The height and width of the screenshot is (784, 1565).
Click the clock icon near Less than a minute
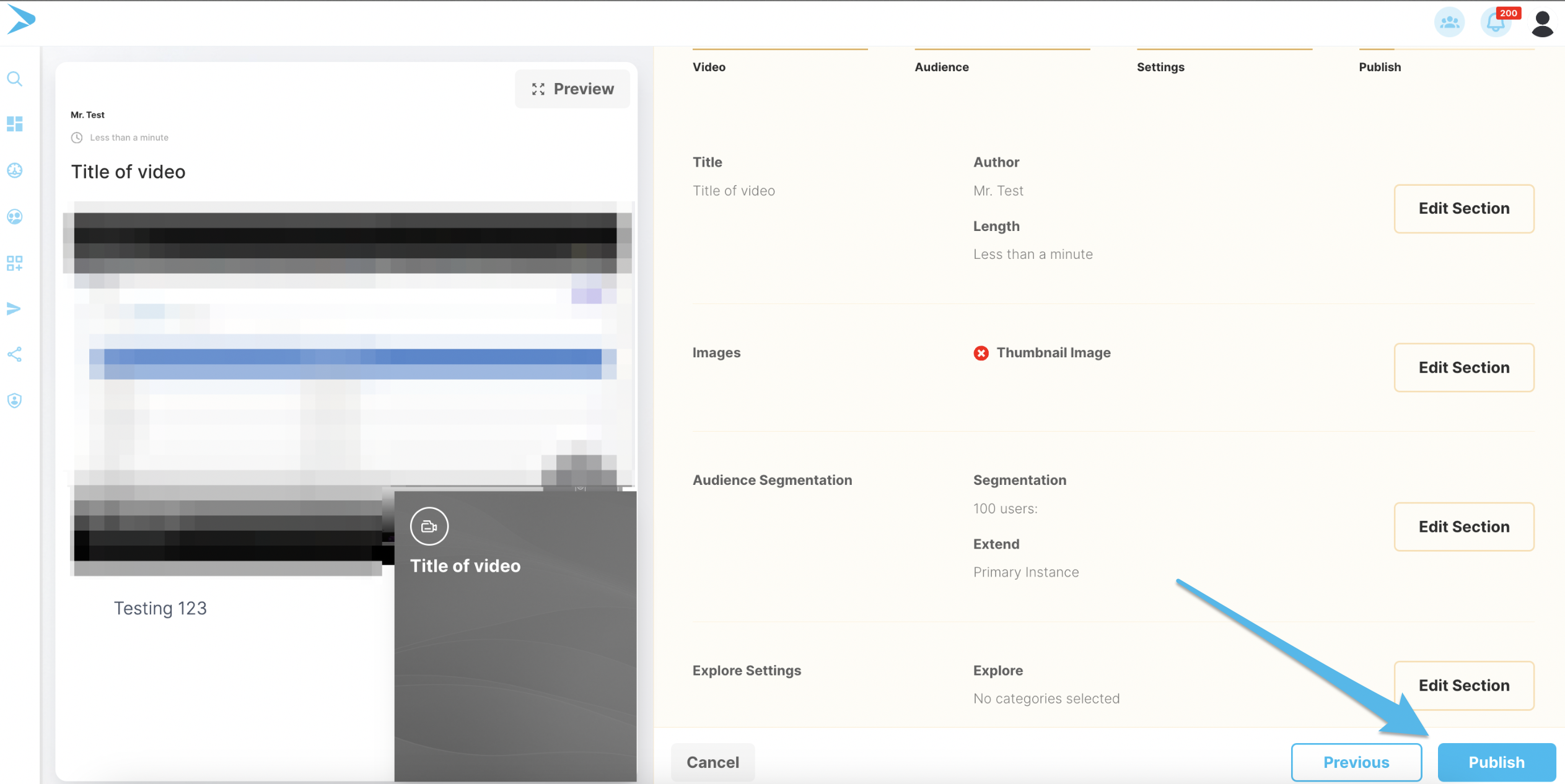(x=77, y=137)
